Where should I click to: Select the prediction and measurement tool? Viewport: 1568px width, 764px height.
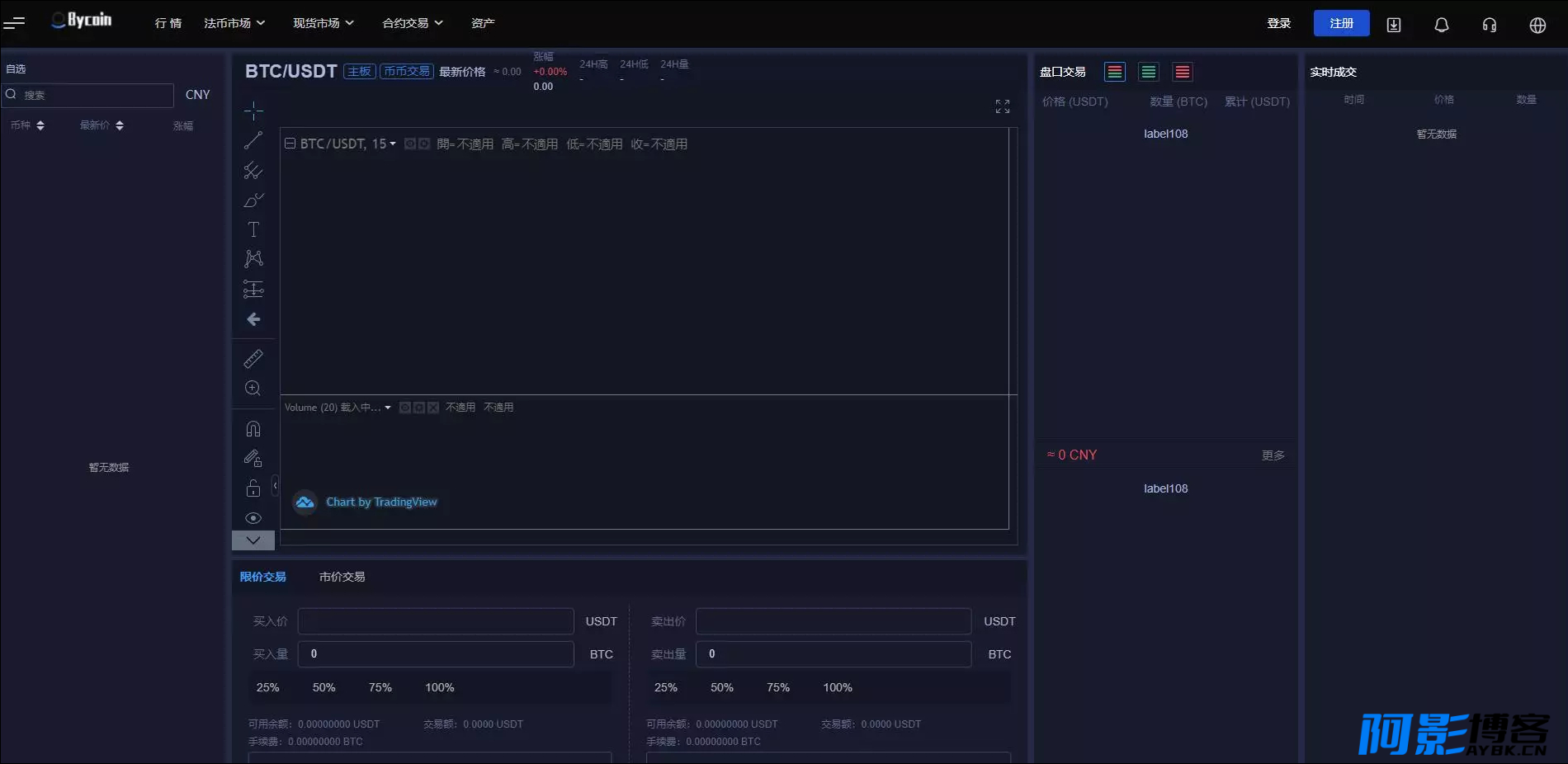point(253,289)
